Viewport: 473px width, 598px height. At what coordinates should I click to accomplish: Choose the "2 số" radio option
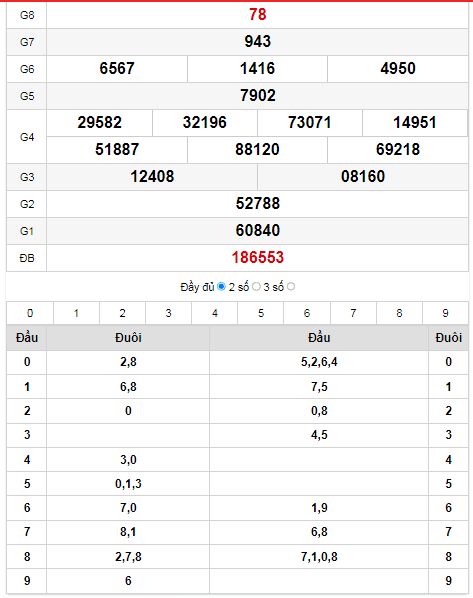coord(256,286)
